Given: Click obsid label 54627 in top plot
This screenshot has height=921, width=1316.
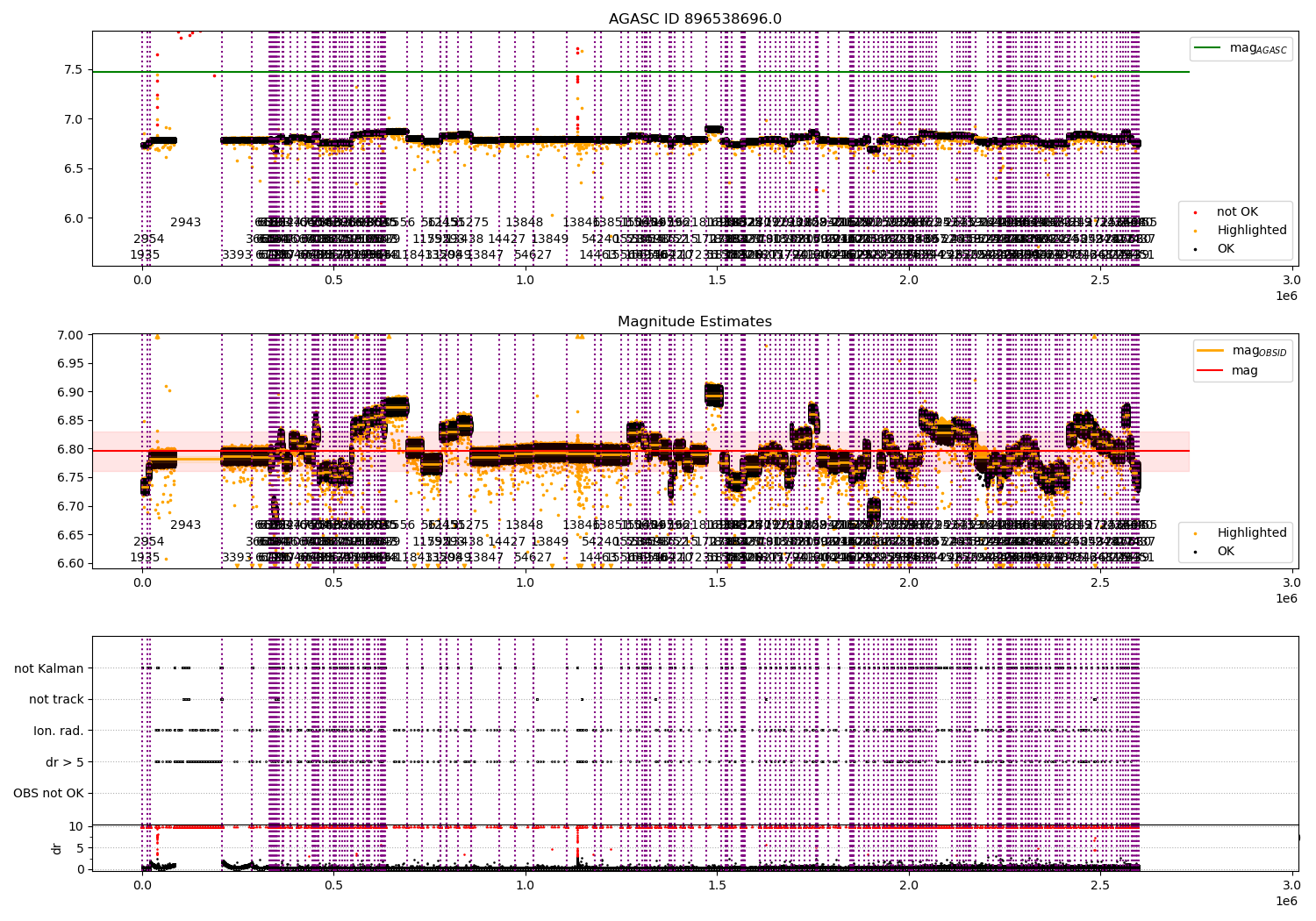Looking at the screenshot, I should click(x=533, y=255).
